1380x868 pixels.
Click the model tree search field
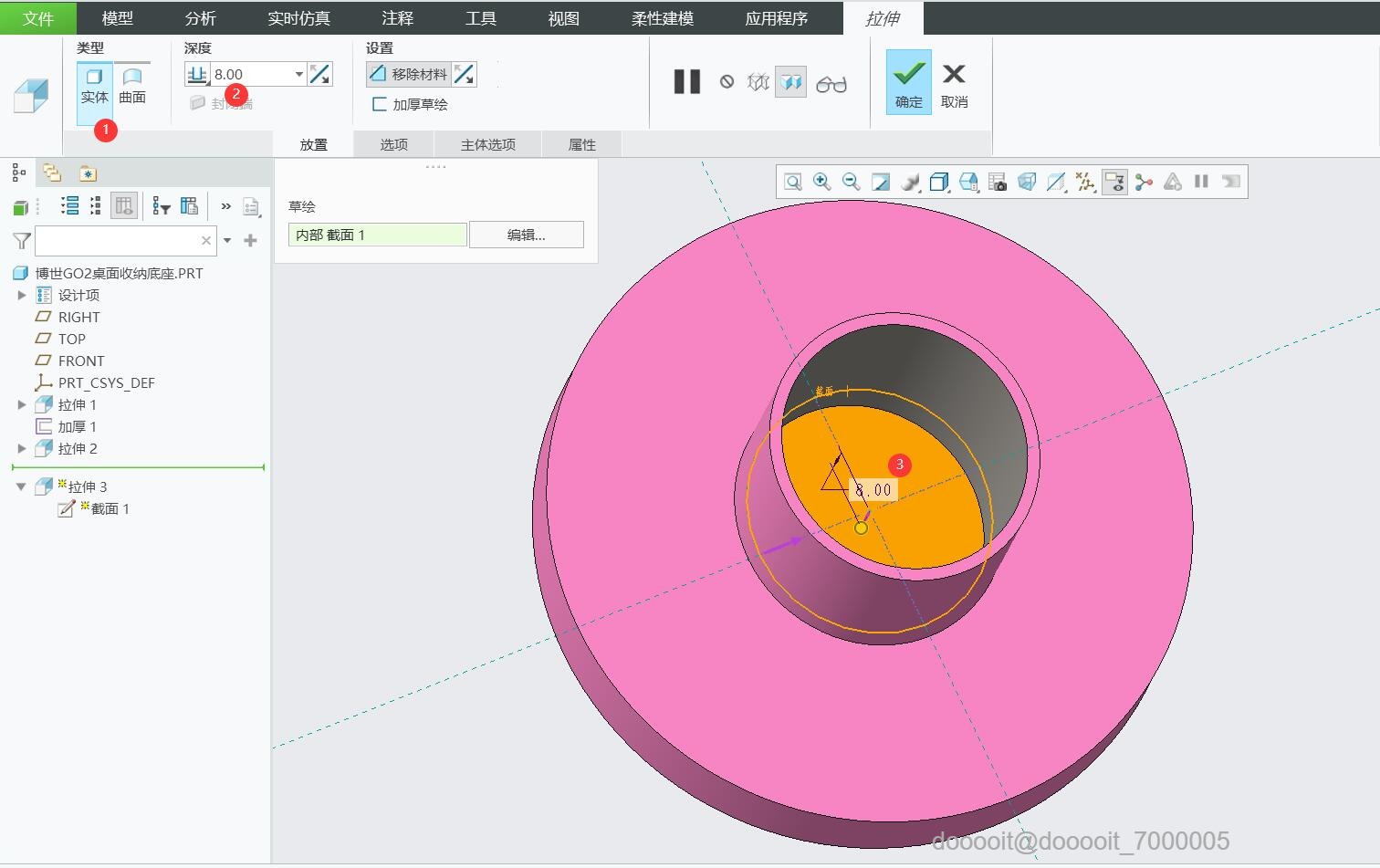pyautogui.click(x=117, y=241)
